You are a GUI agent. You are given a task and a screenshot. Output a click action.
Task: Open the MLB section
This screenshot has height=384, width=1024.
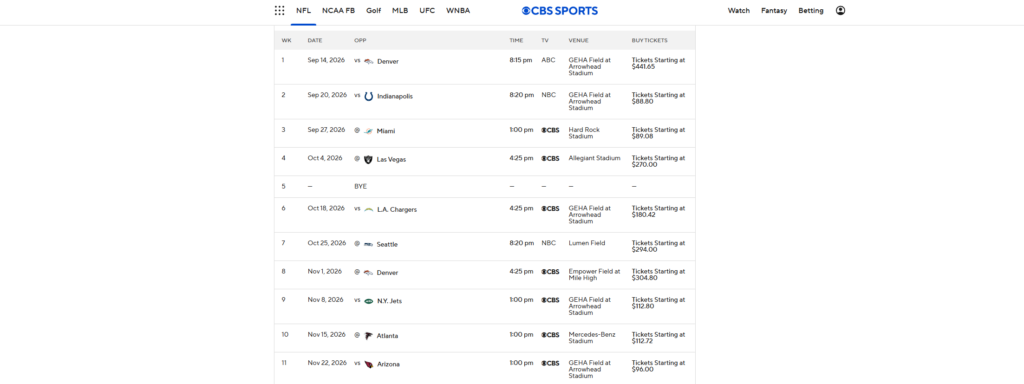400,10
